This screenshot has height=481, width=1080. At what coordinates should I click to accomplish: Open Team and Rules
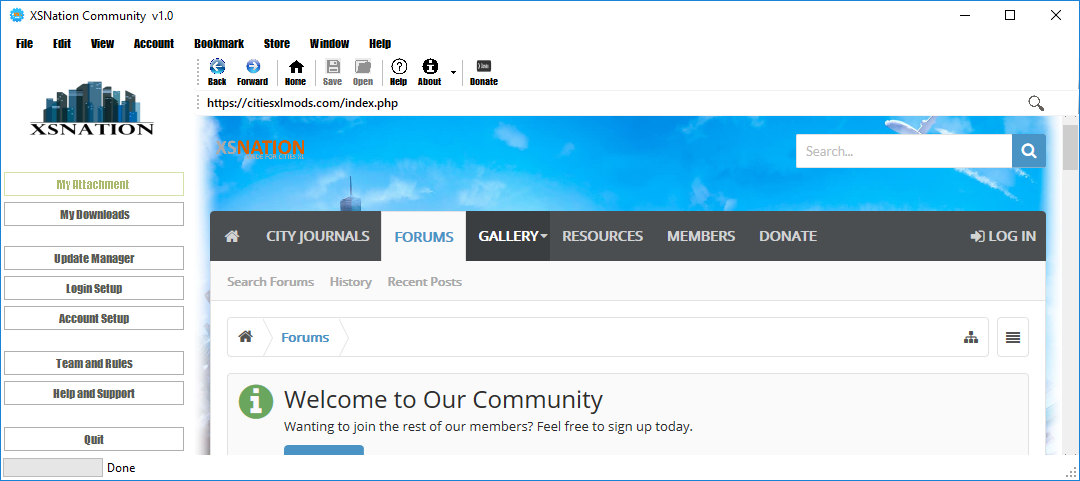coord(94,363)
